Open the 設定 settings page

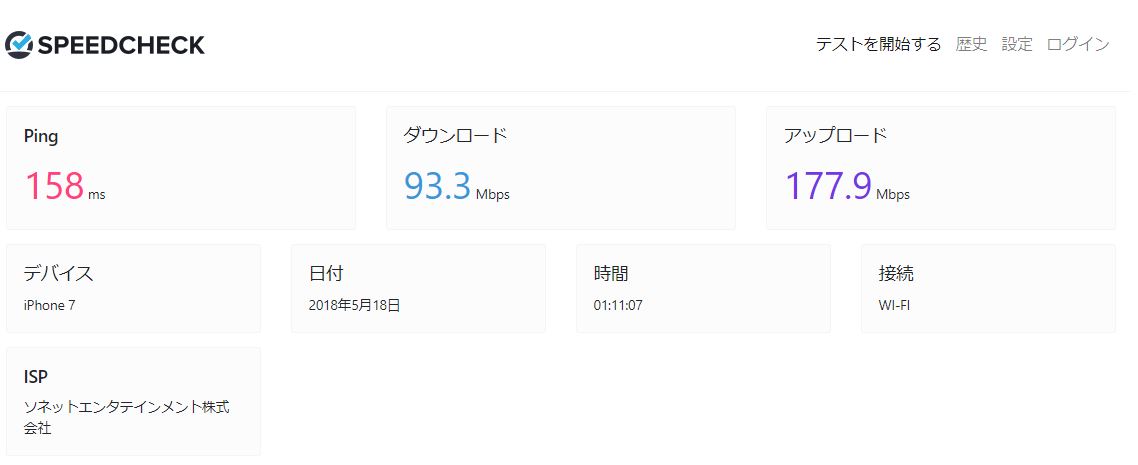(1017, 44)
